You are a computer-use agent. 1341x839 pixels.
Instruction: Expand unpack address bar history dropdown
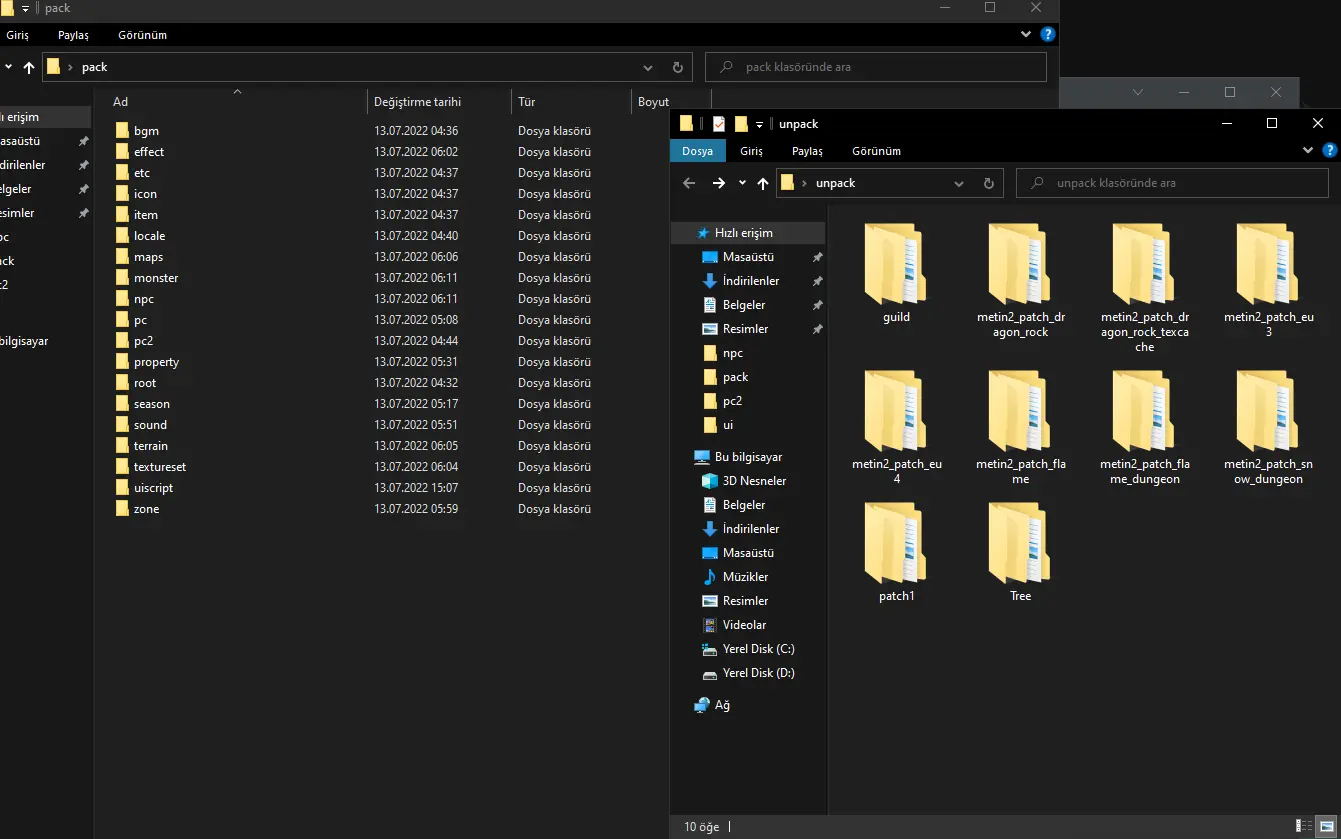point(959,184)
